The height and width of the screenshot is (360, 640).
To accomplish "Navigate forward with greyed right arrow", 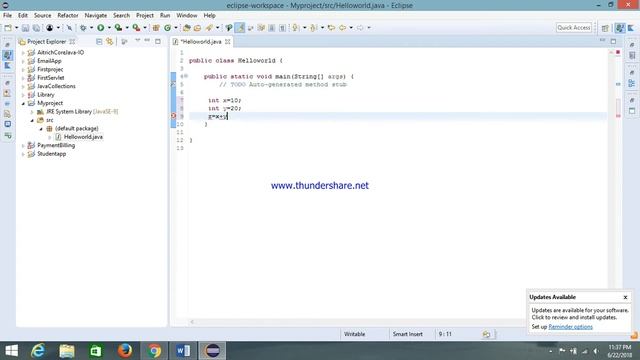I will tap(360, 28).
